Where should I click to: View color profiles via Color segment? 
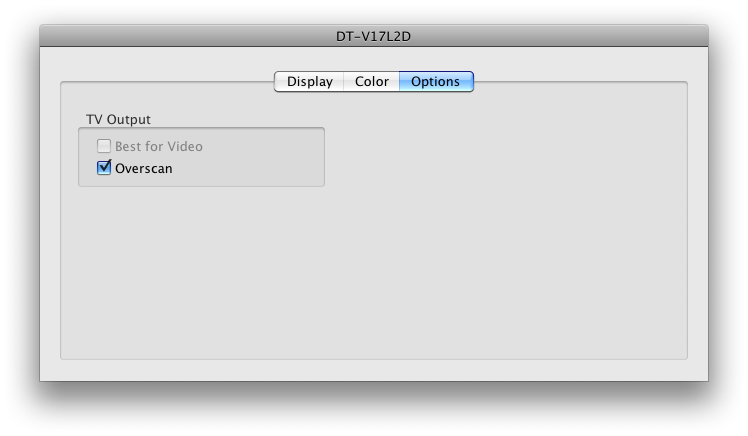[371, 82]
